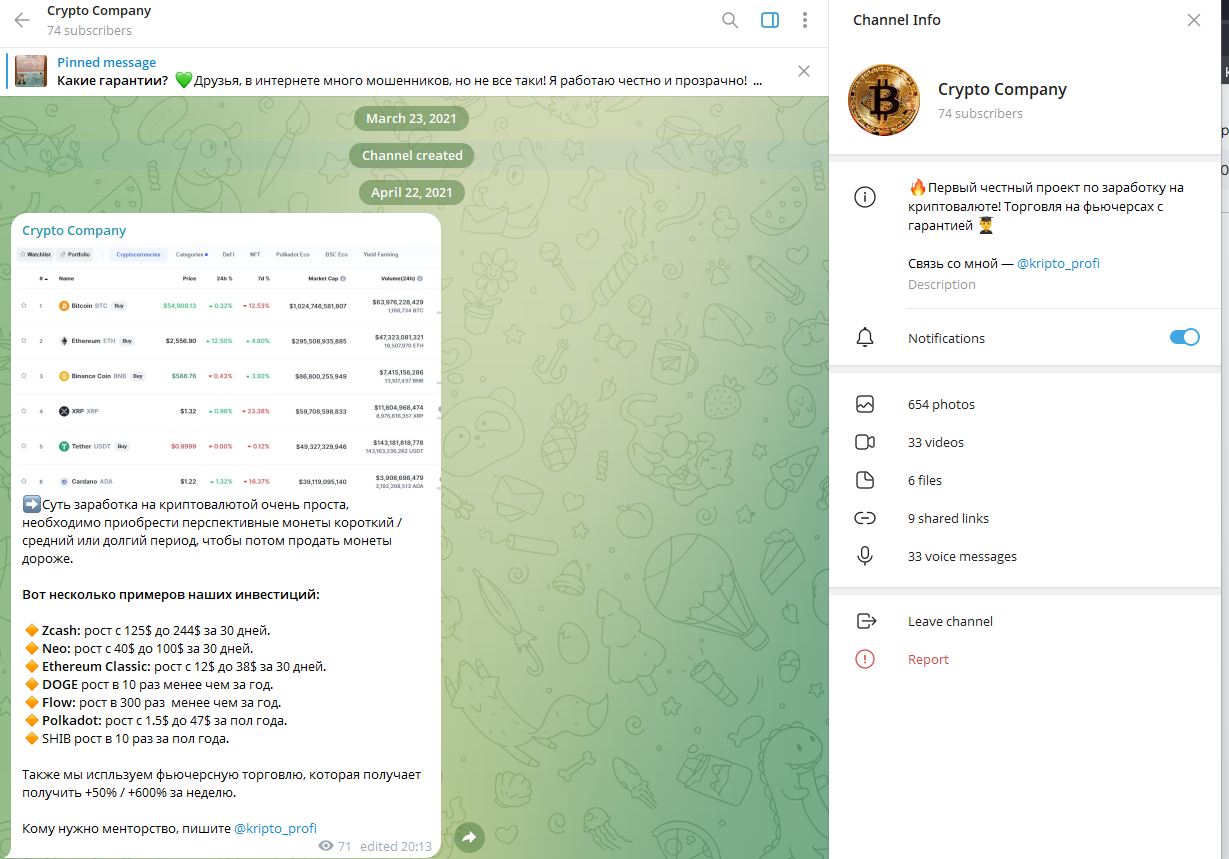Dismiss the pinned message bar

coord(804,71)
